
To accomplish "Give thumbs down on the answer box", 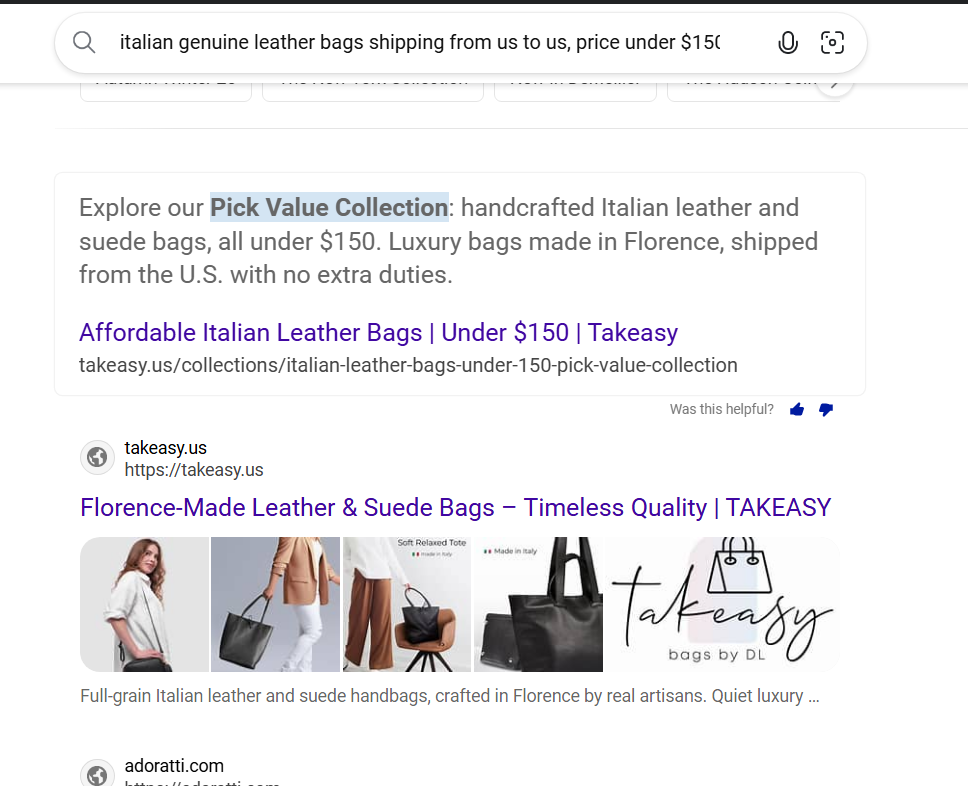I will 826,409.
